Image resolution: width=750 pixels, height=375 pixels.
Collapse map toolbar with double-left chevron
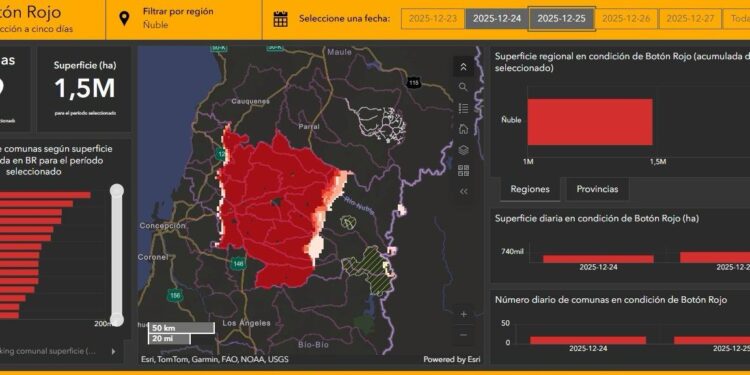click(463, 191)
